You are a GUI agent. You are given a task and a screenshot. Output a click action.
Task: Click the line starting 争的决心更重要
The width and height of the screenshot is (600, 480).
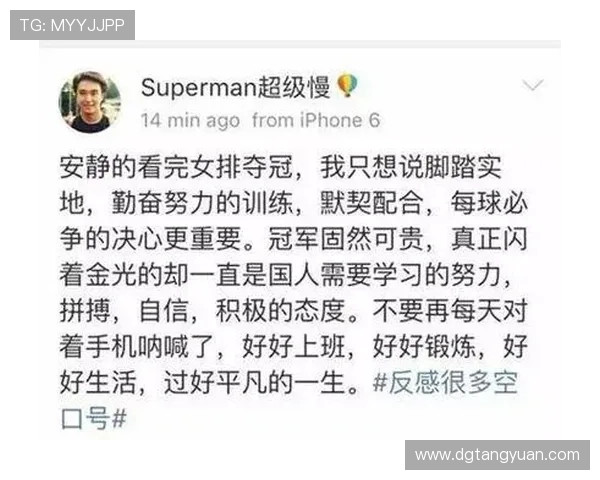(294, 239)
